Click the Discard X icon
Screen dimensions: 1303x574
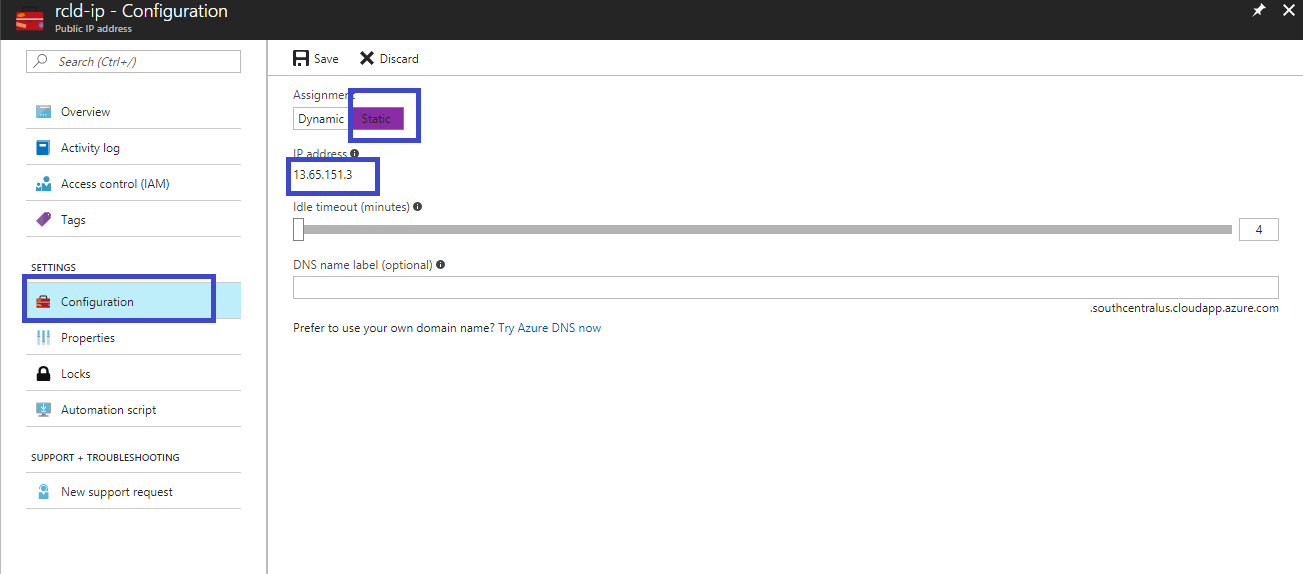[367, 59]
